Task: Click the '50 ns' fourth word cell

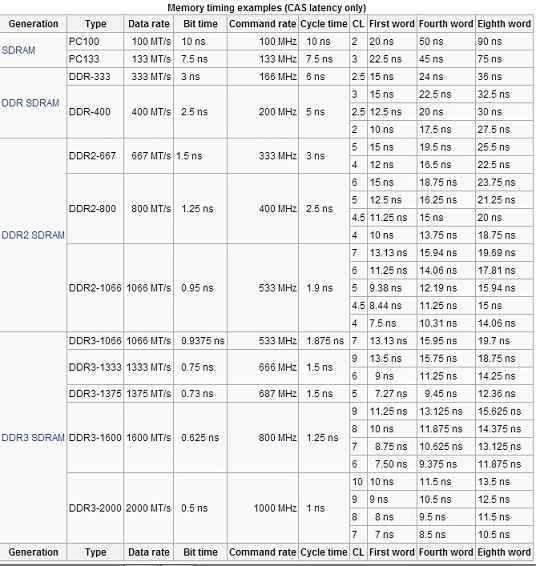Action: point(446,42)
